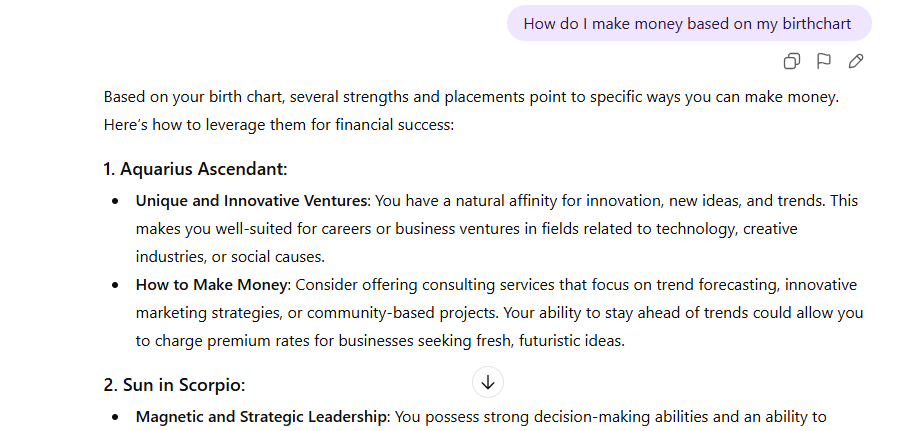The height and width of the screenshot is (431, 922).
Task: Click the "2. Sun in Scorpio:" heading
Action: point(174,385)
